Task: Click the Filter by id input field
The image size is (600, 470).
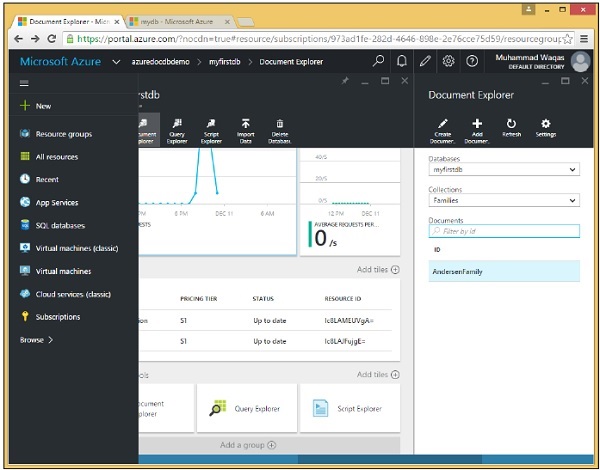Action: click(503, 231)
